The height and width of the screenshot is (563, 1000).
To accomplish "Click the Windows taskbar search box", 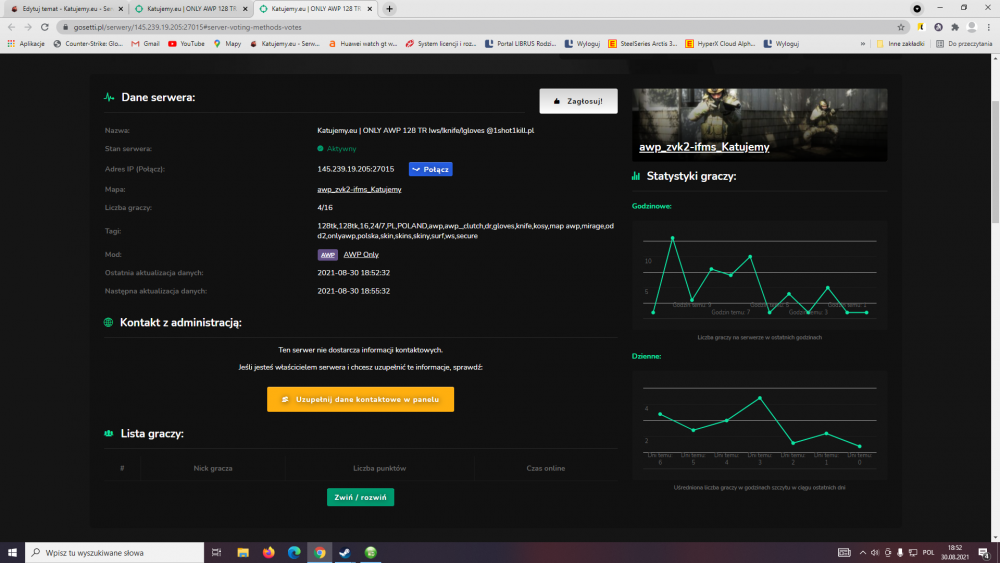I will [115, 552].
